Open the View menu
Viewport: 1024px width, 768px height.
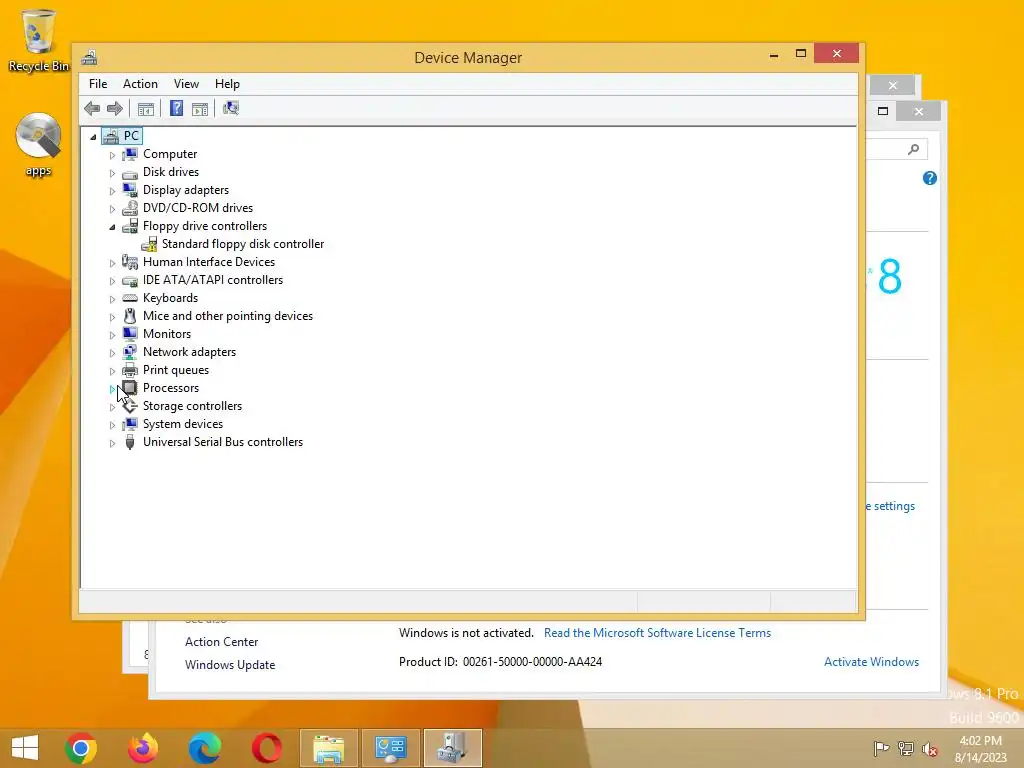(186, 84)
